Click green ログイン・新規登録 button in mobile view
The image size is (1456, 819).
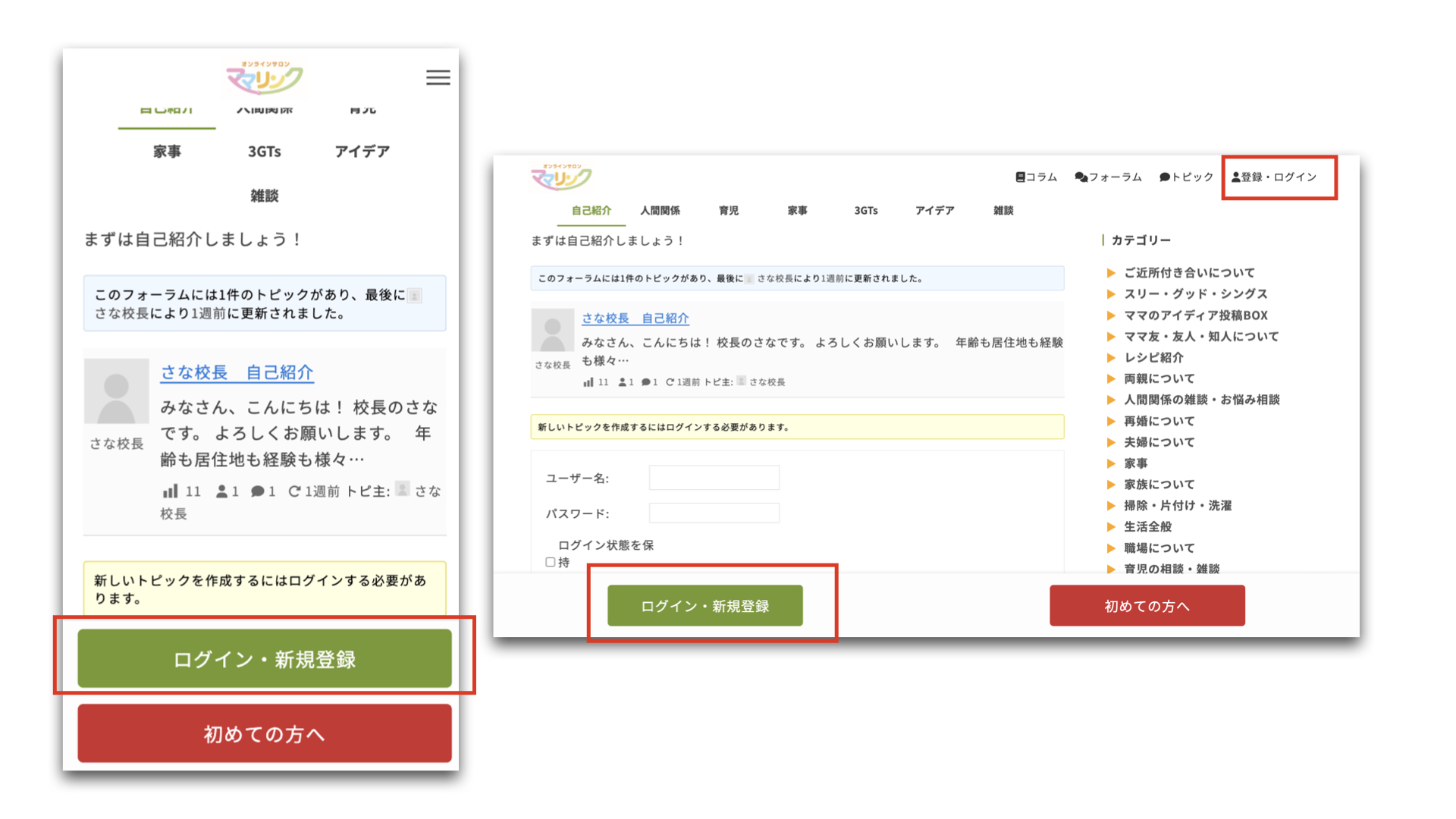pos(264,658)
